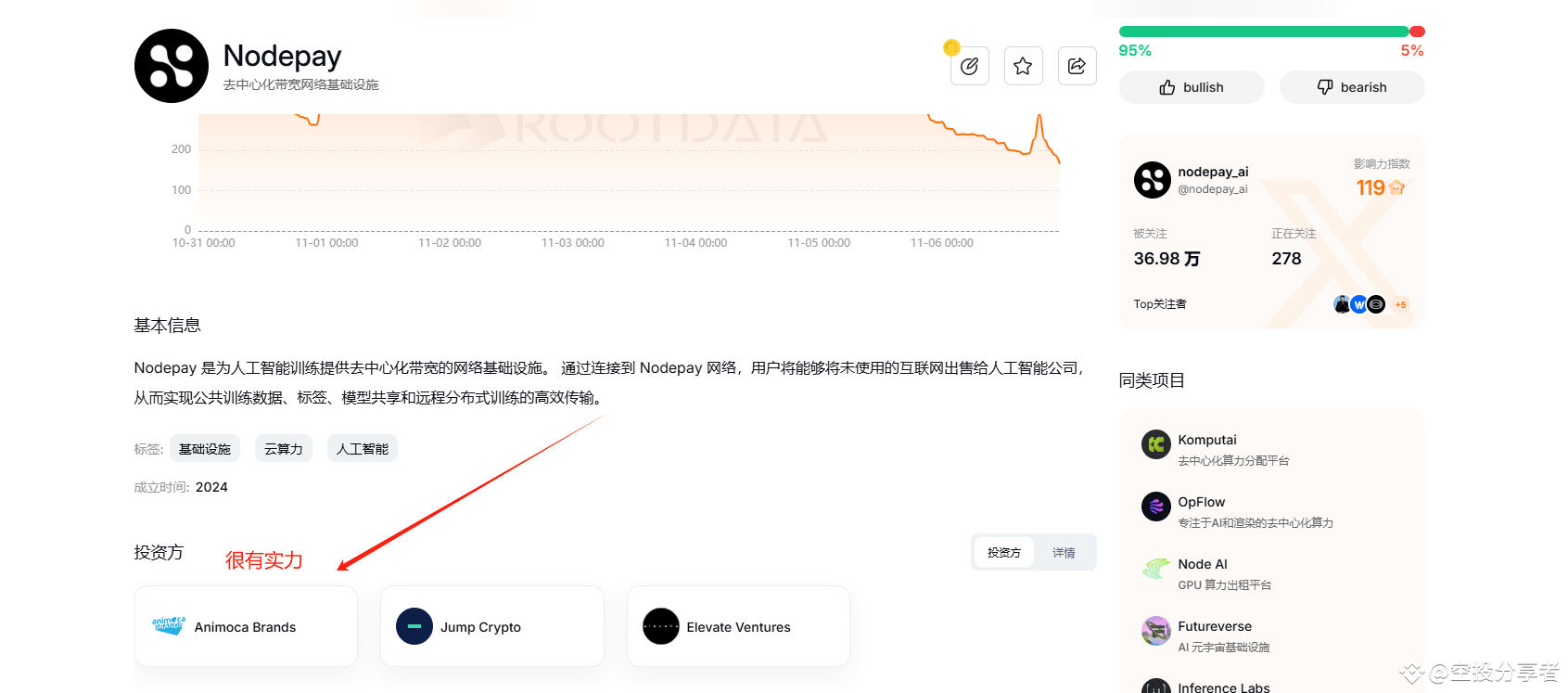Click the edit feedback pencil icon
Image resolution: width=1568 pixels, height=693 pixels.
(x=969, y=66)
